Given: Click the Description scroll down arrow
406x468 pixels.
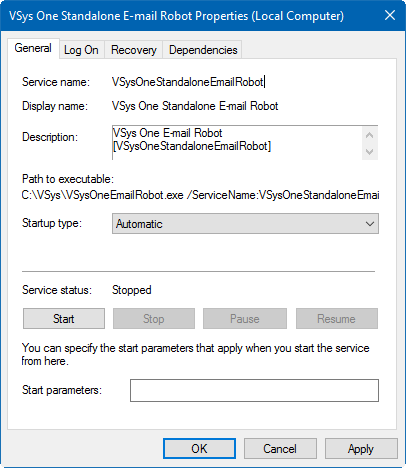Looking at the screenshot, I should click(369, 152).
